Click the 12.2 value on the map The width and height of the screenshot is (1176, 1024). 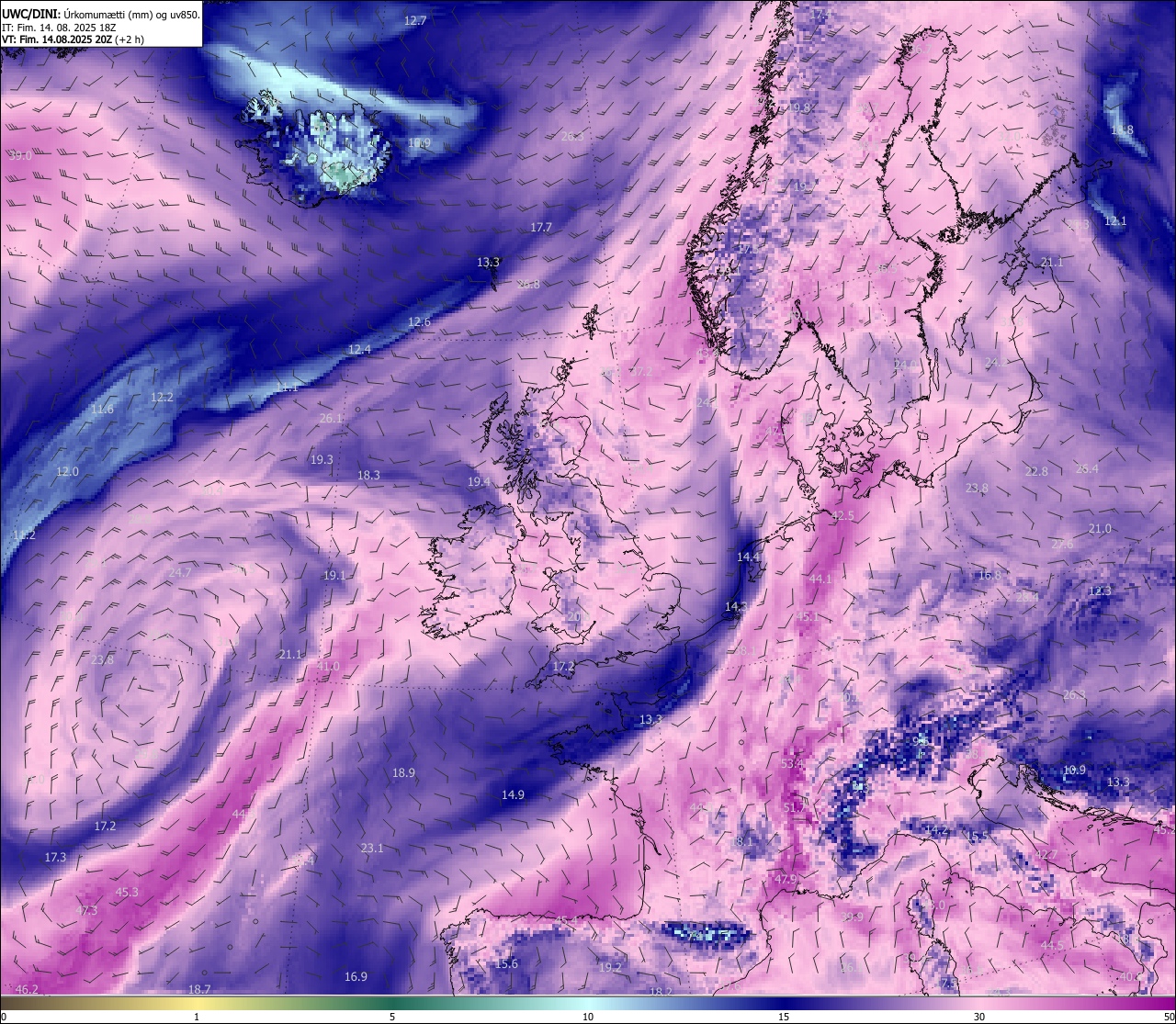tap(162, 397)
